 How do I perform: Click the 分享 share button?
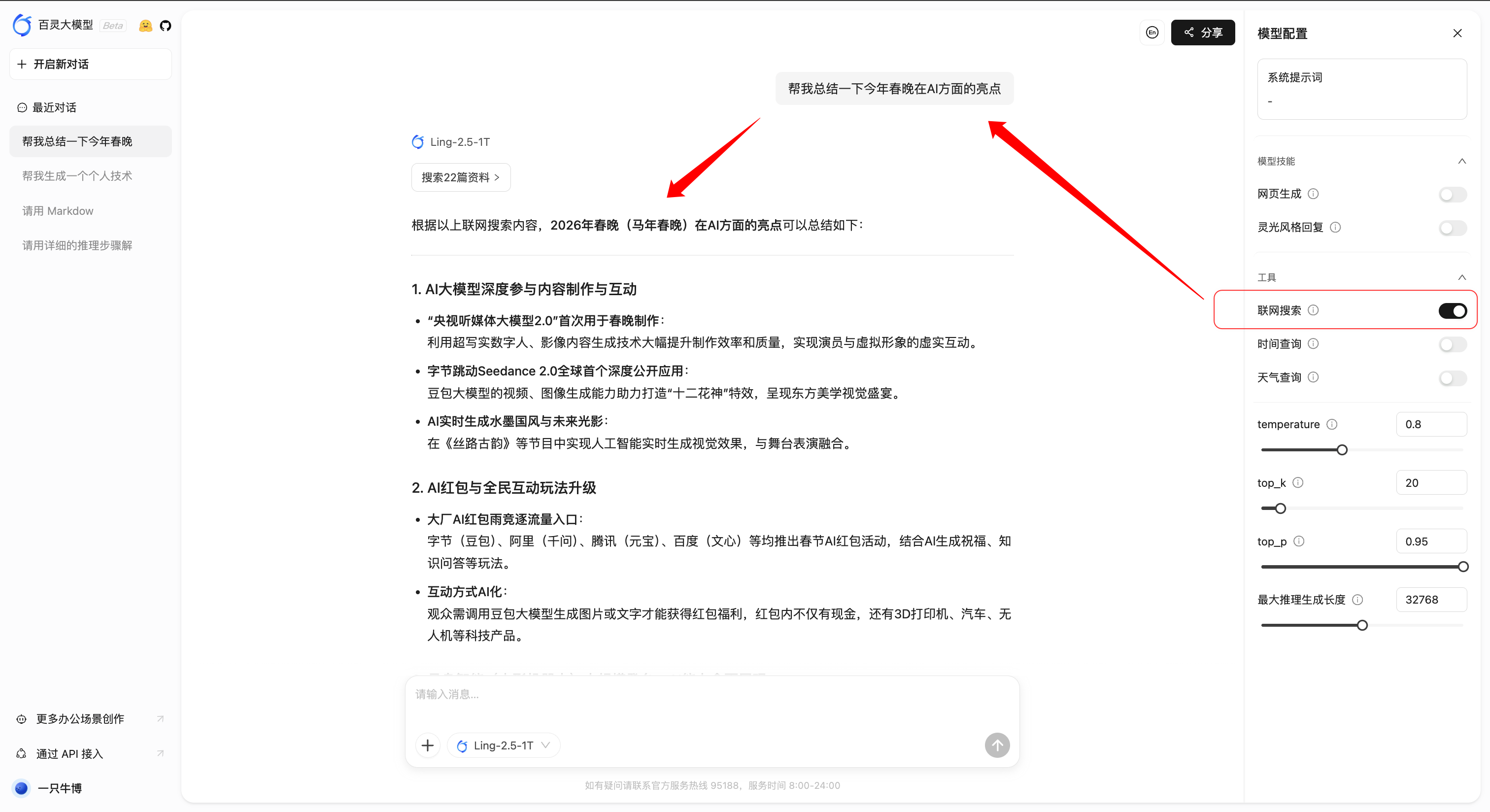pos(1203,33)
